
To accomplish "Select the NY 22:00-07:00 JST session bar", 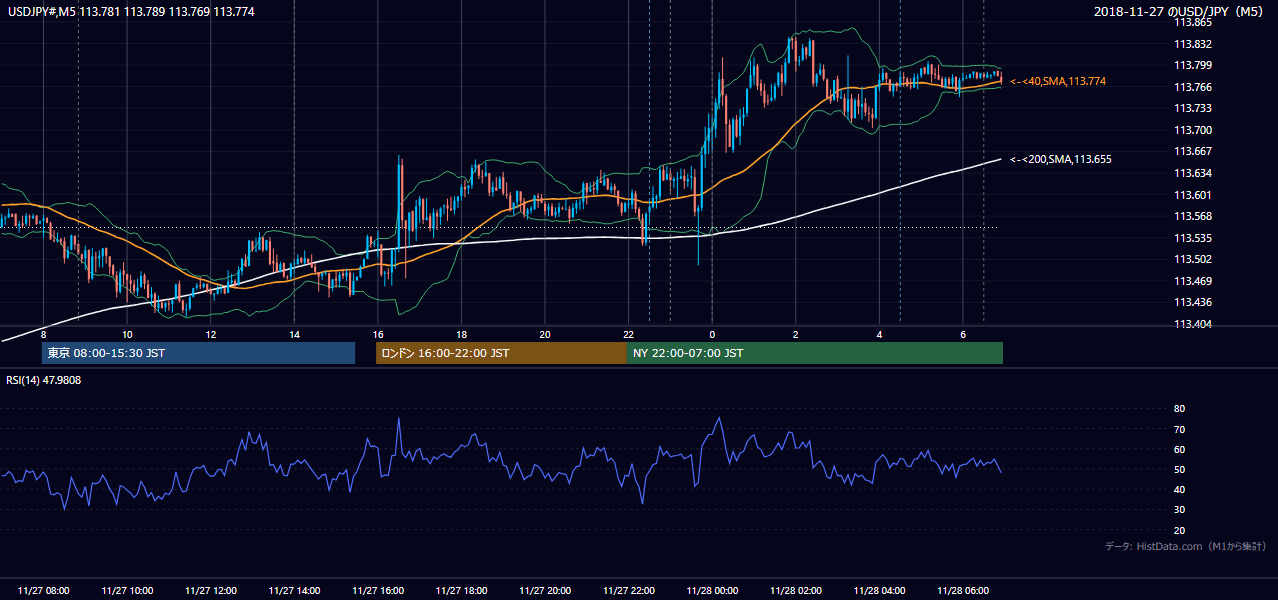I will 815,353.
